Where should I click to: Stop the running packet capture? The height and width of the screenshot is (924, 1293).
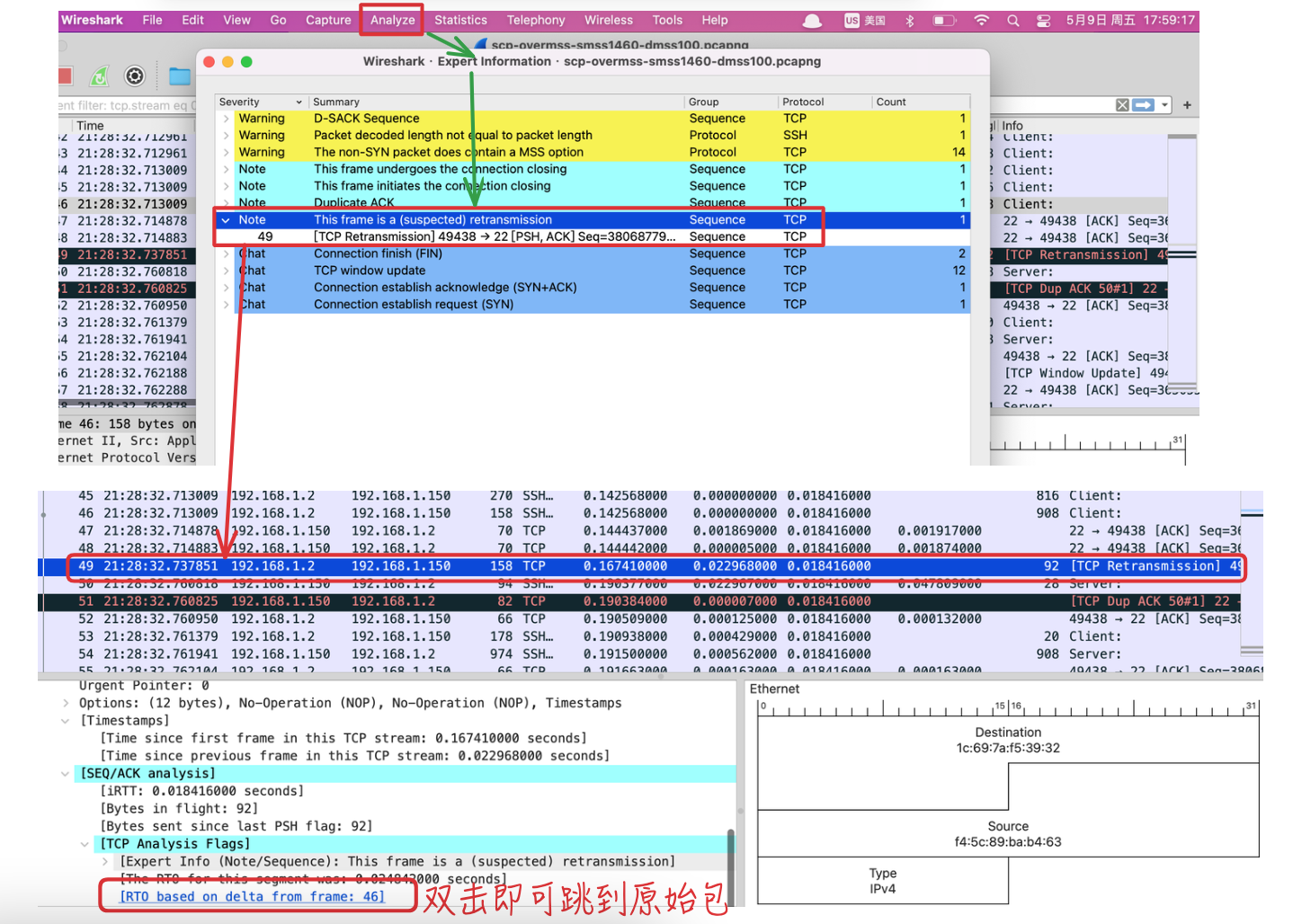pos(64,76)
